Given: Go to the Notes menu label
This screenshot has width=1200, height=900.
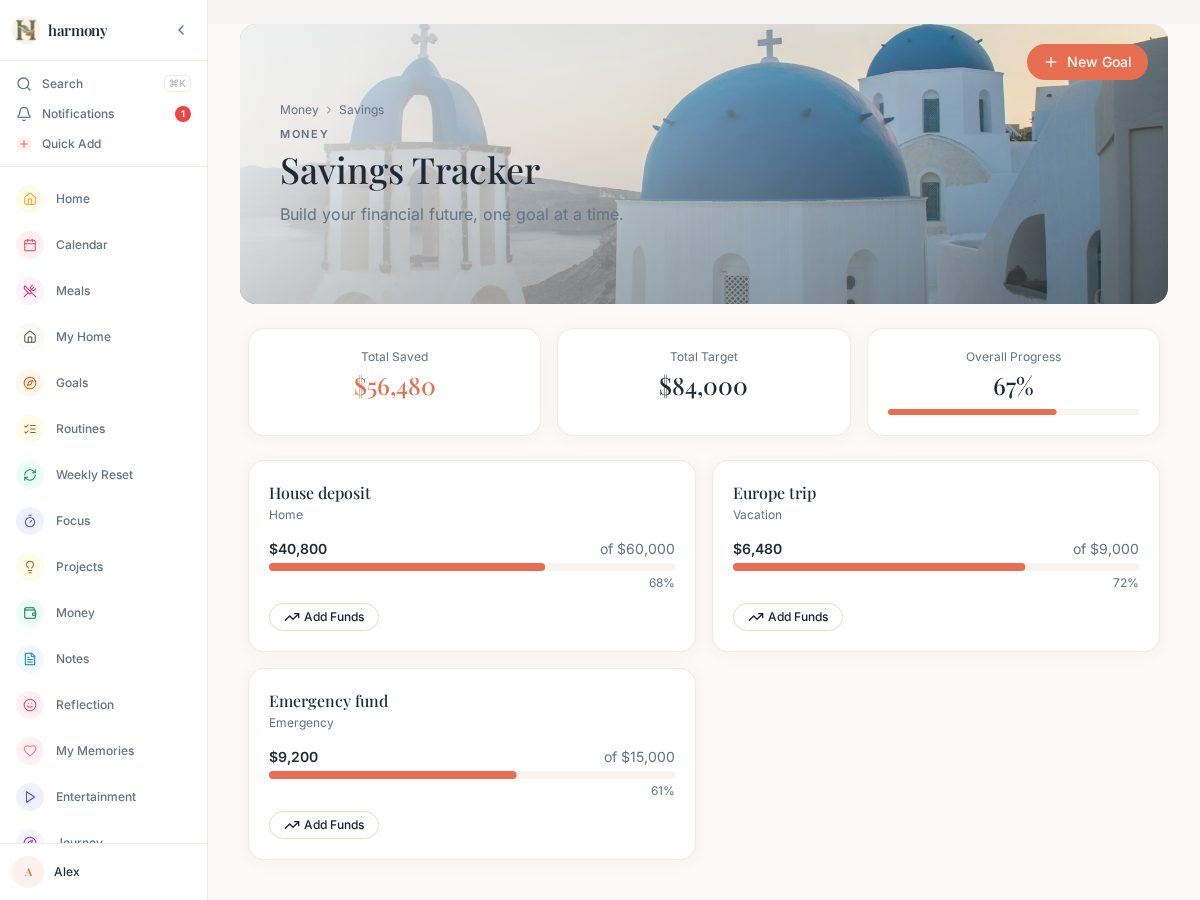Looking at the screenshot, I should 73,659.
